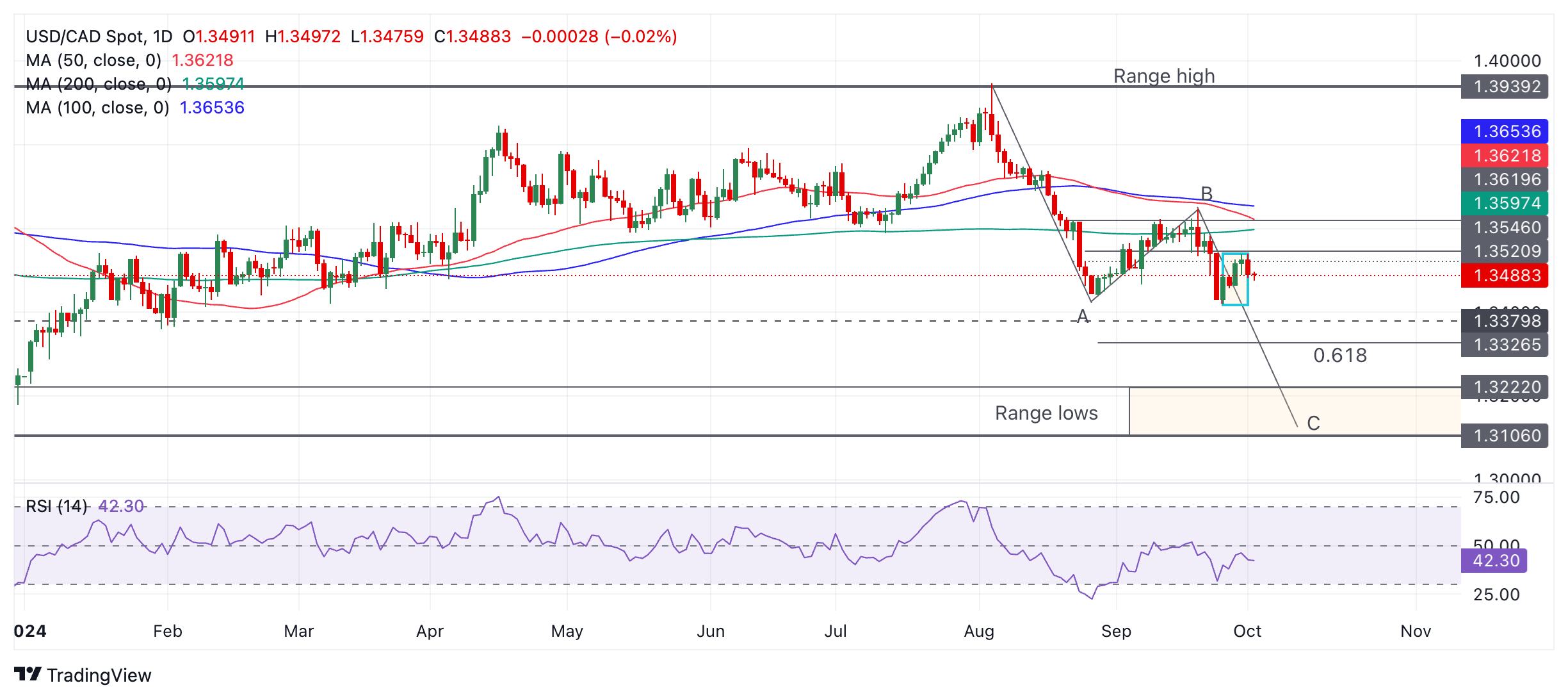Open the MA (50, close, 0) indicator legend

pos(93,60)
